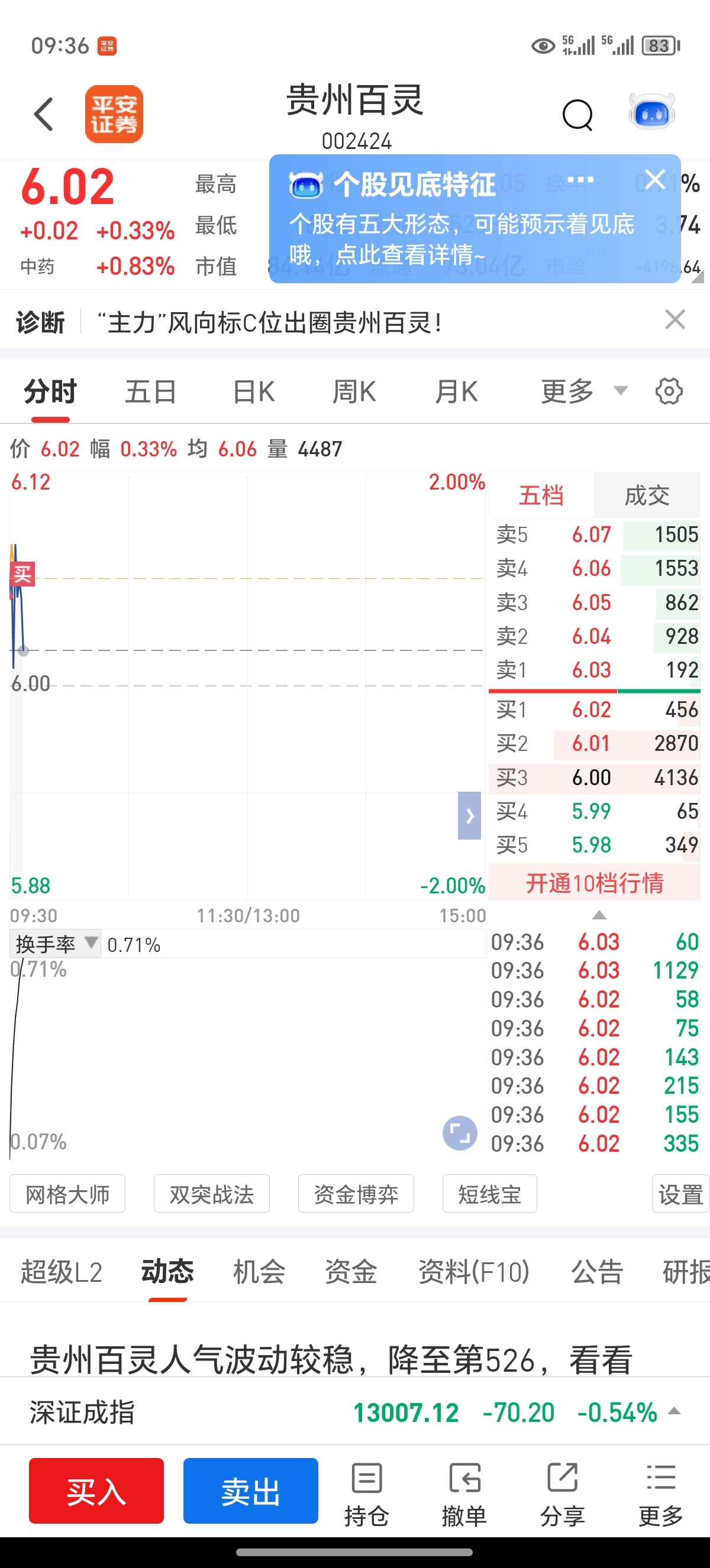
Task: Collapse side panel with chevron arrow
Action: 469,816
